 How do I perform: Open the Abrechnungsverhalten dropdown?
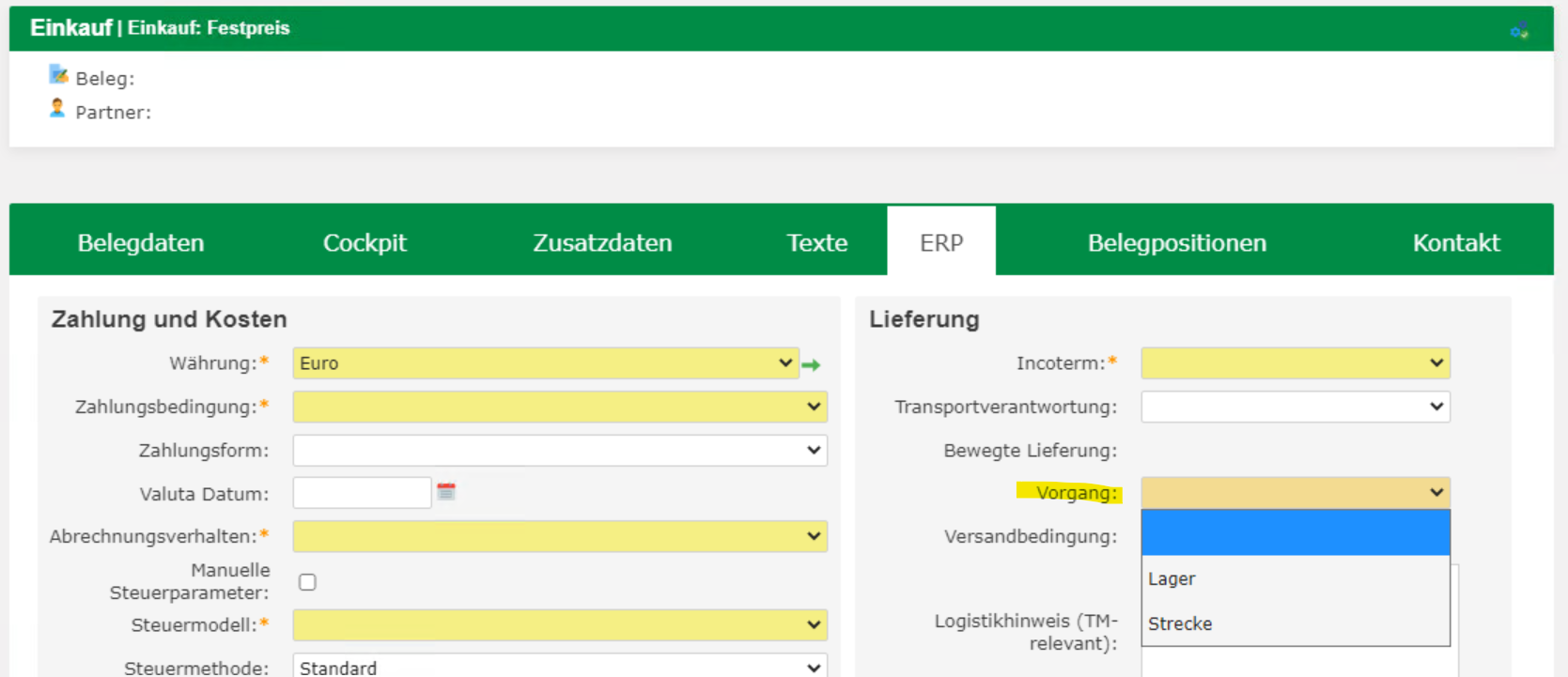click(x=560, y=536)
